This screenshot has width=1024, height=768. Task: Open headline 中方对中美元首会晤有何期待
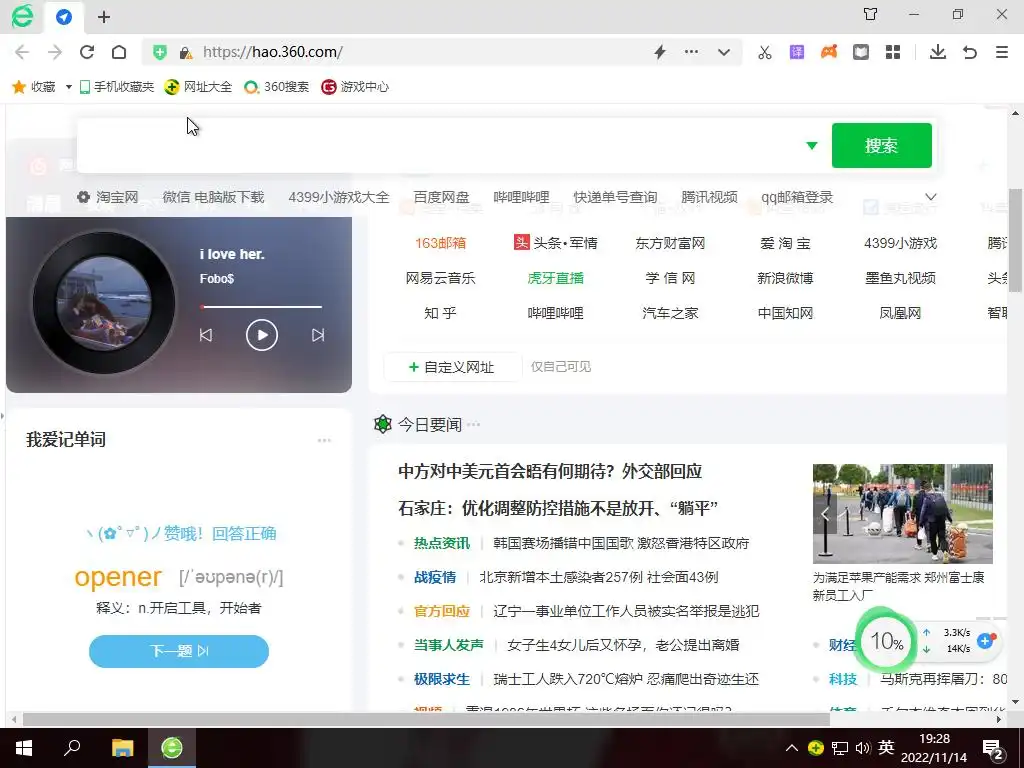[550, 472]
